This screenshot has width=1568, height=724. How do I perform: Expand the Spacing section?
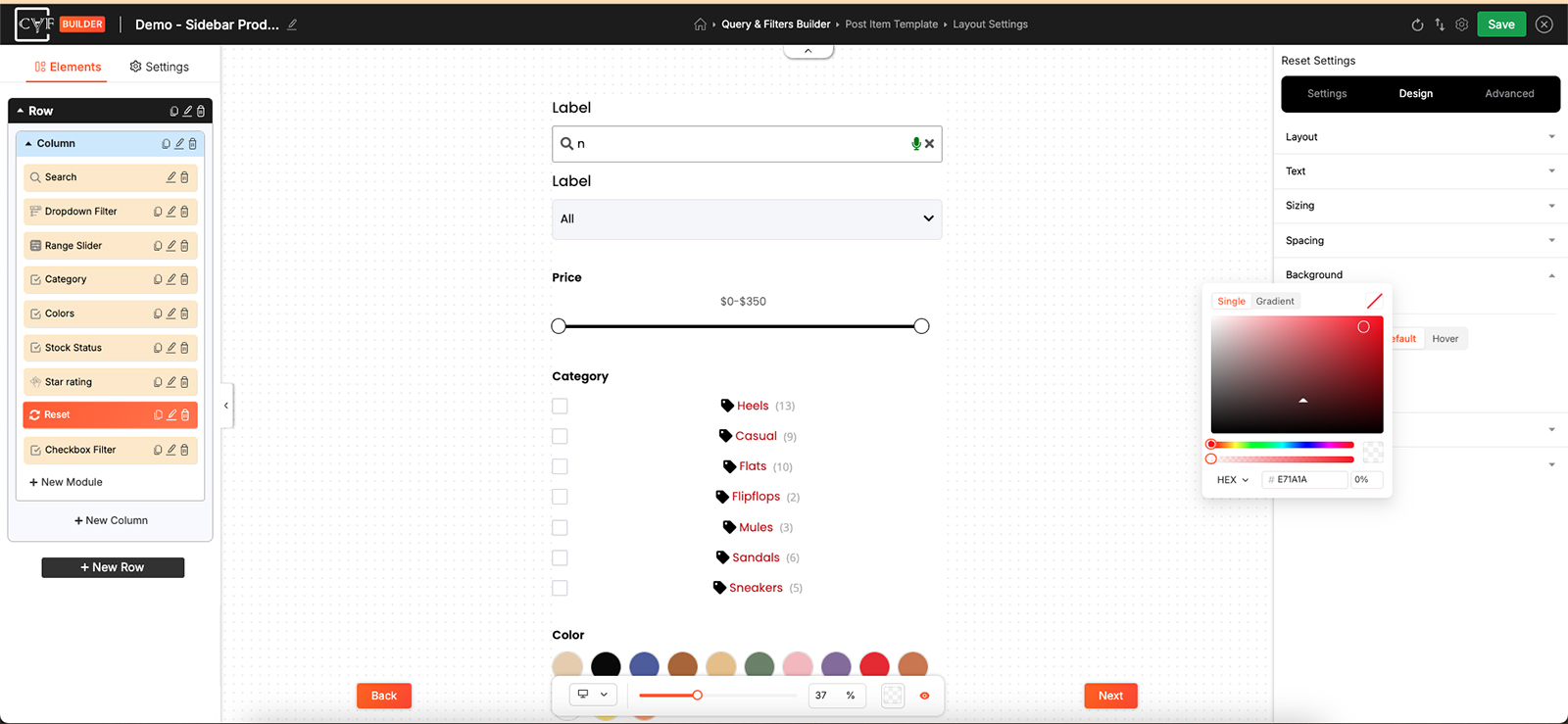(1420, 240)
